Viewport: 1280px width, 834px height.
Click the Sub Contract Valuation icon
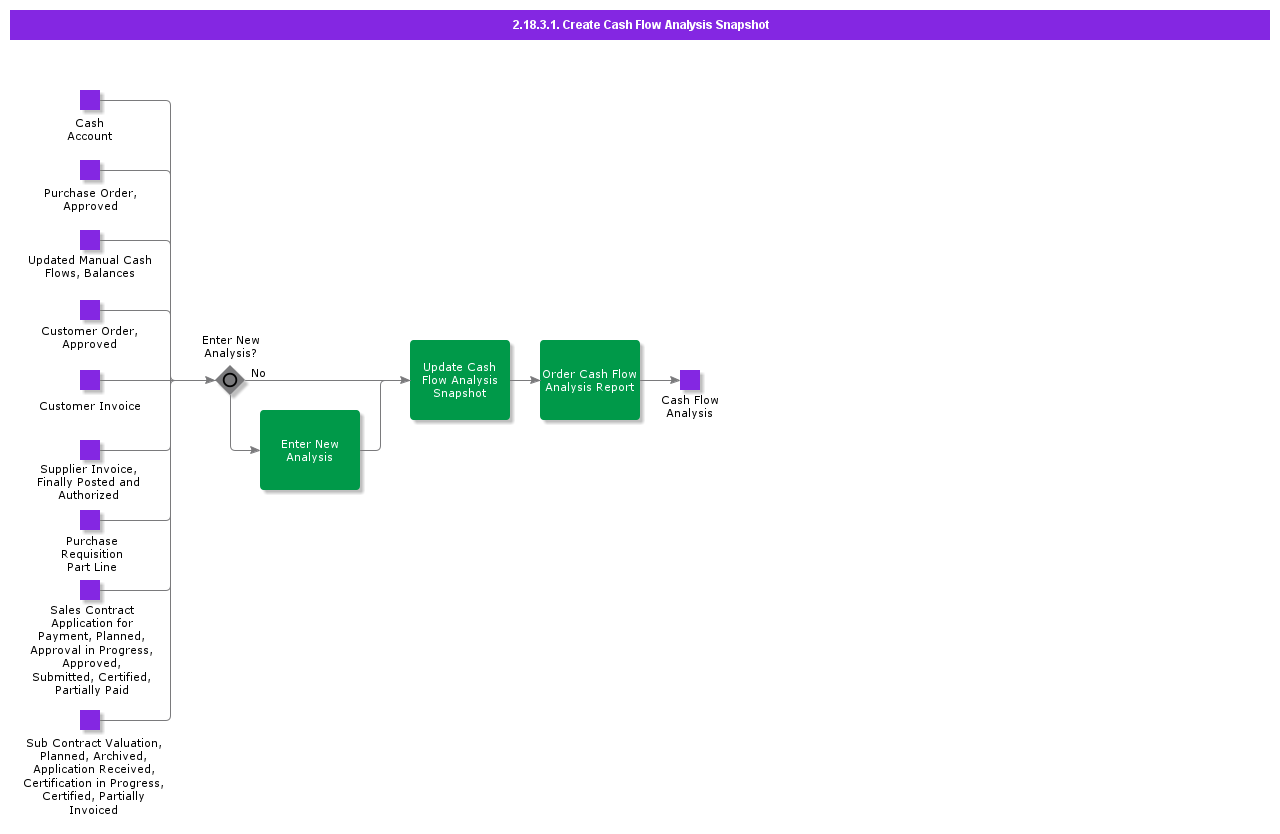point(90,719)
